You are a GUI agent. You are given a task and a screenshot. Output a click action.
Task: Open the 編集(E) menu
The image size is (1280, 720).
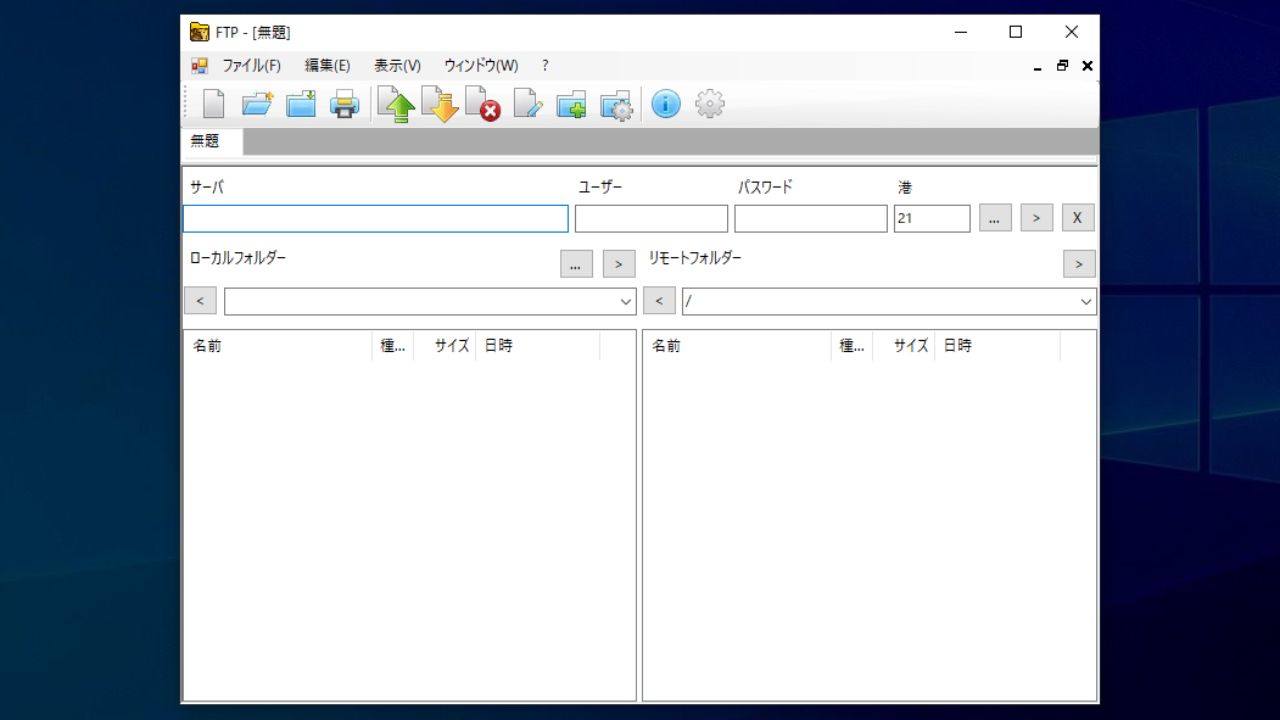click(x=327, y=65)
